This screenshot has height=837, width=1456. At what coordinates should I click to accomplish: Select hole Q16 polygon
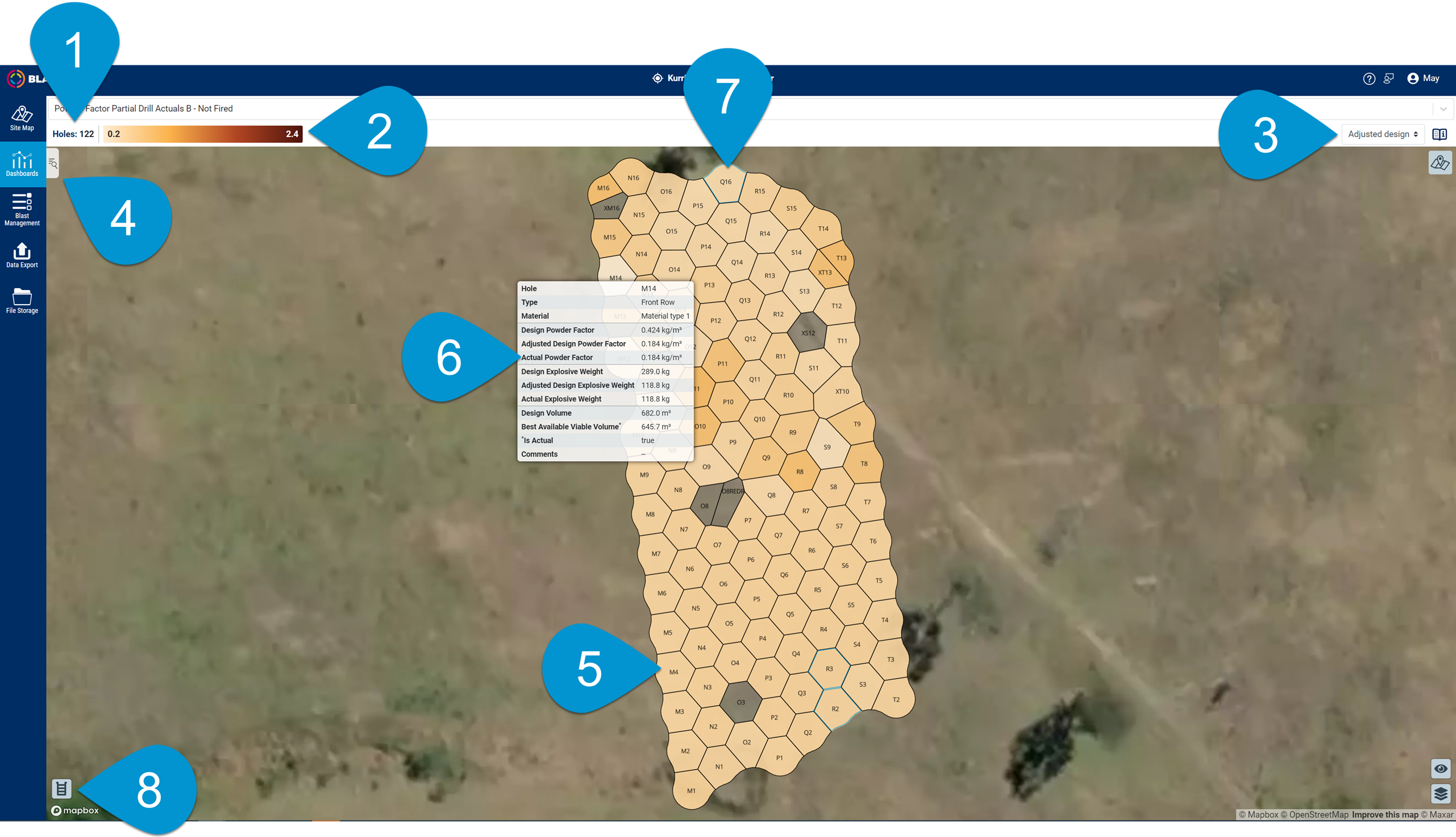pyautogui.click(x=725, y=183)
